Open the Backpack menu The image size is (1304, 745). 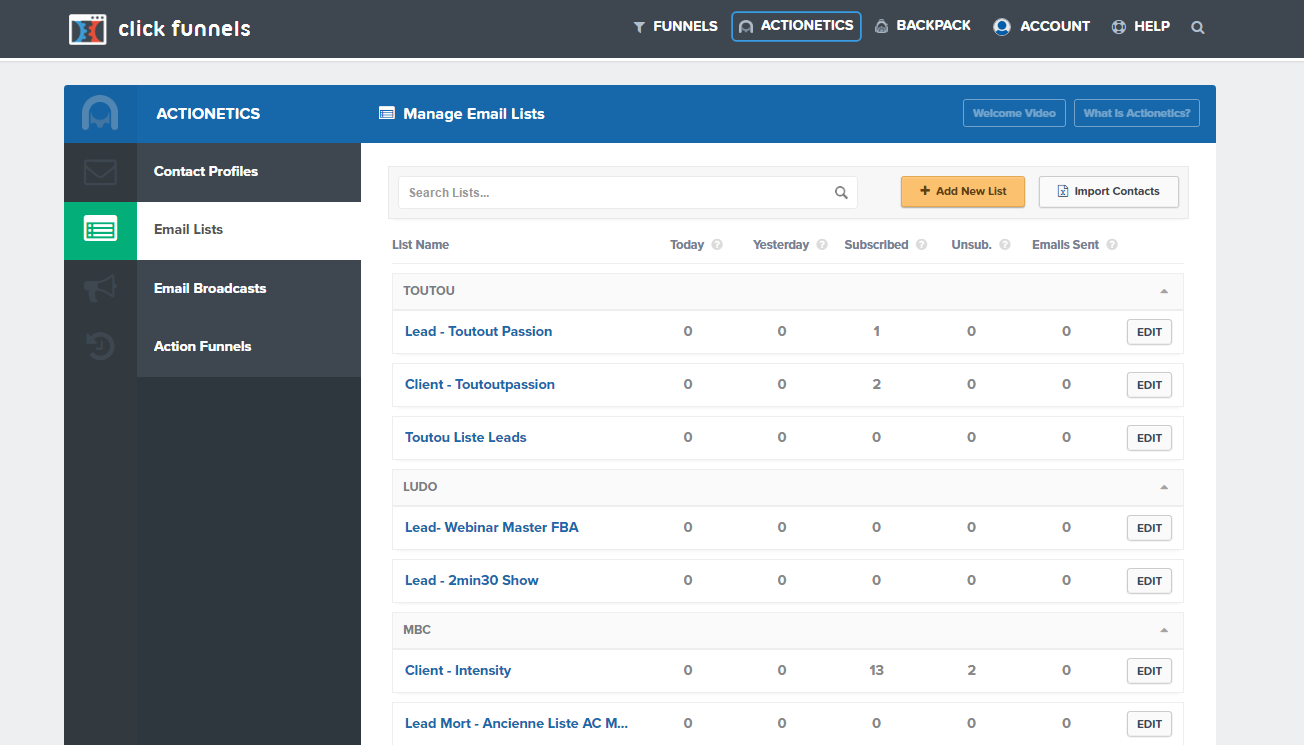point(922,26)
